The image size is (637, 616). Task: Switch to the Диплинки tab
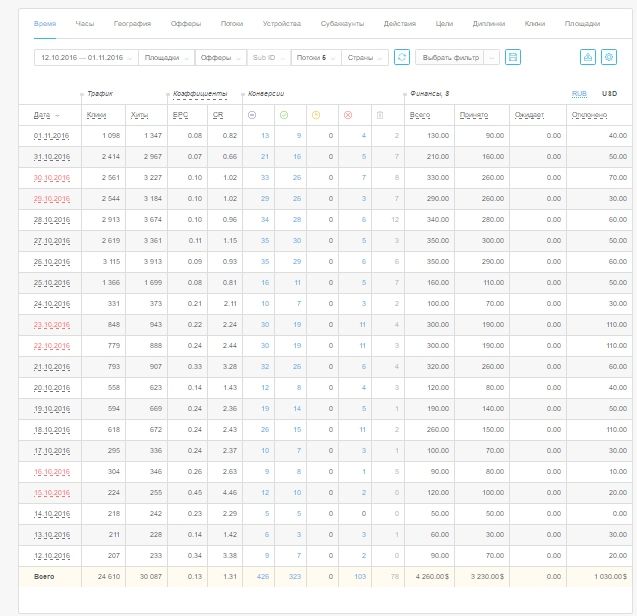coord(489,24)
